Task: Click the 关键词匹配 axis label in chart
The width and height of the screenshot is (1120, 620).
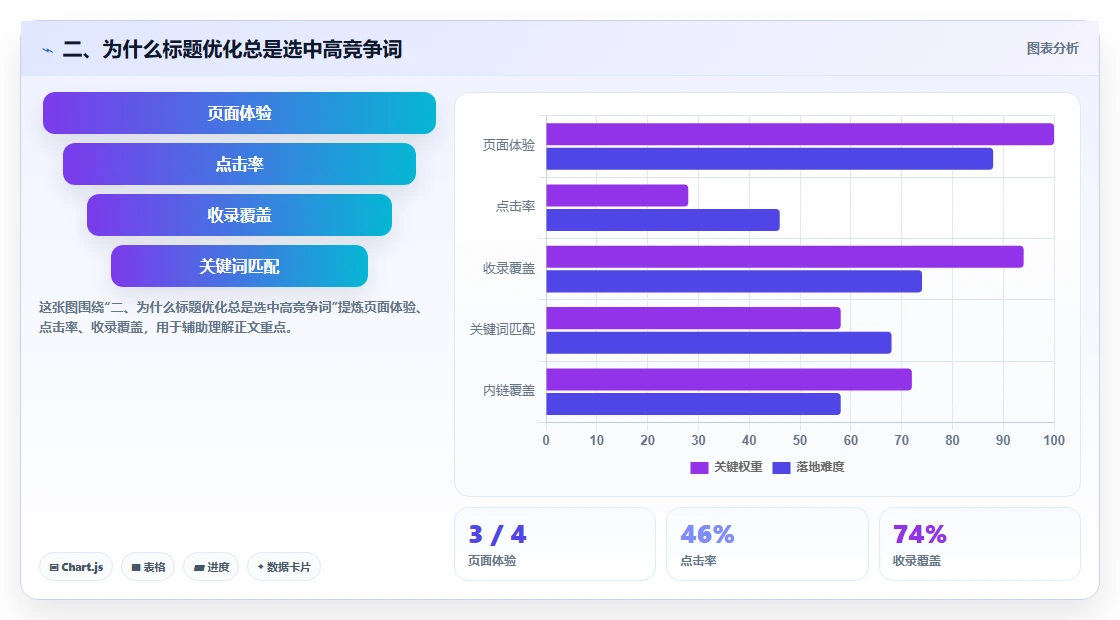Action: (502, 329)
